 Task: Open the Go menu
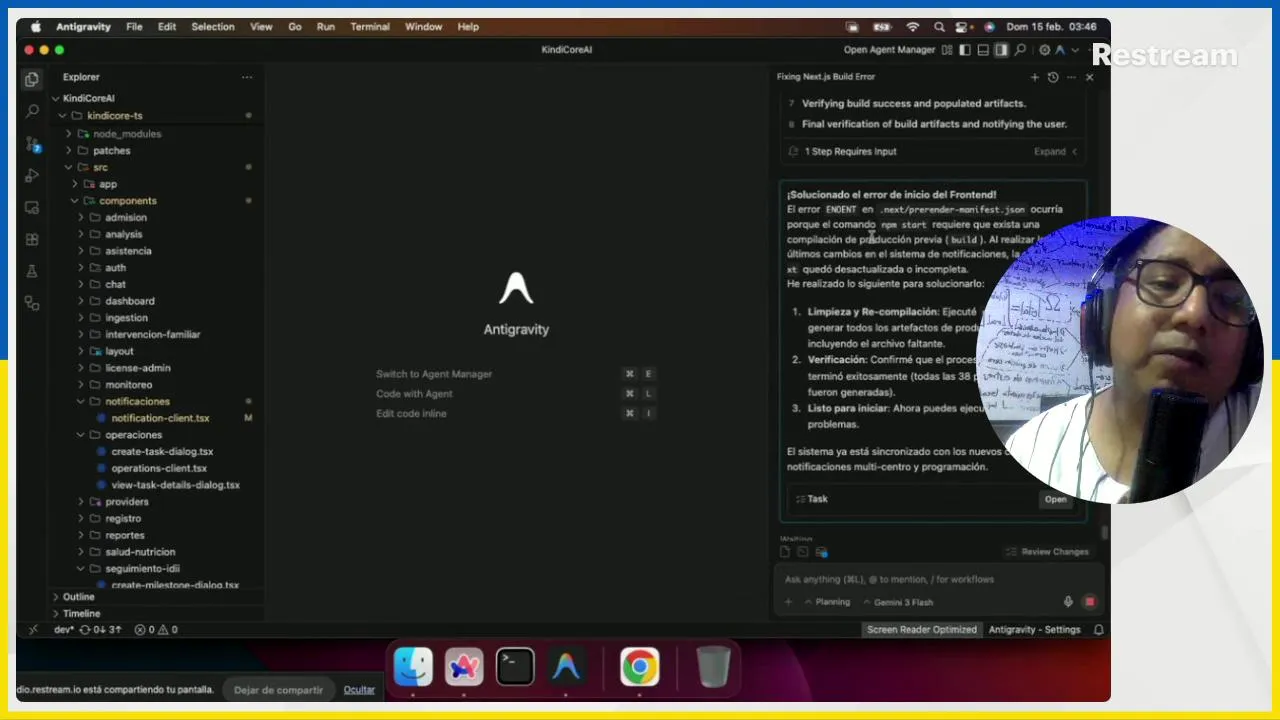(295, 27)
